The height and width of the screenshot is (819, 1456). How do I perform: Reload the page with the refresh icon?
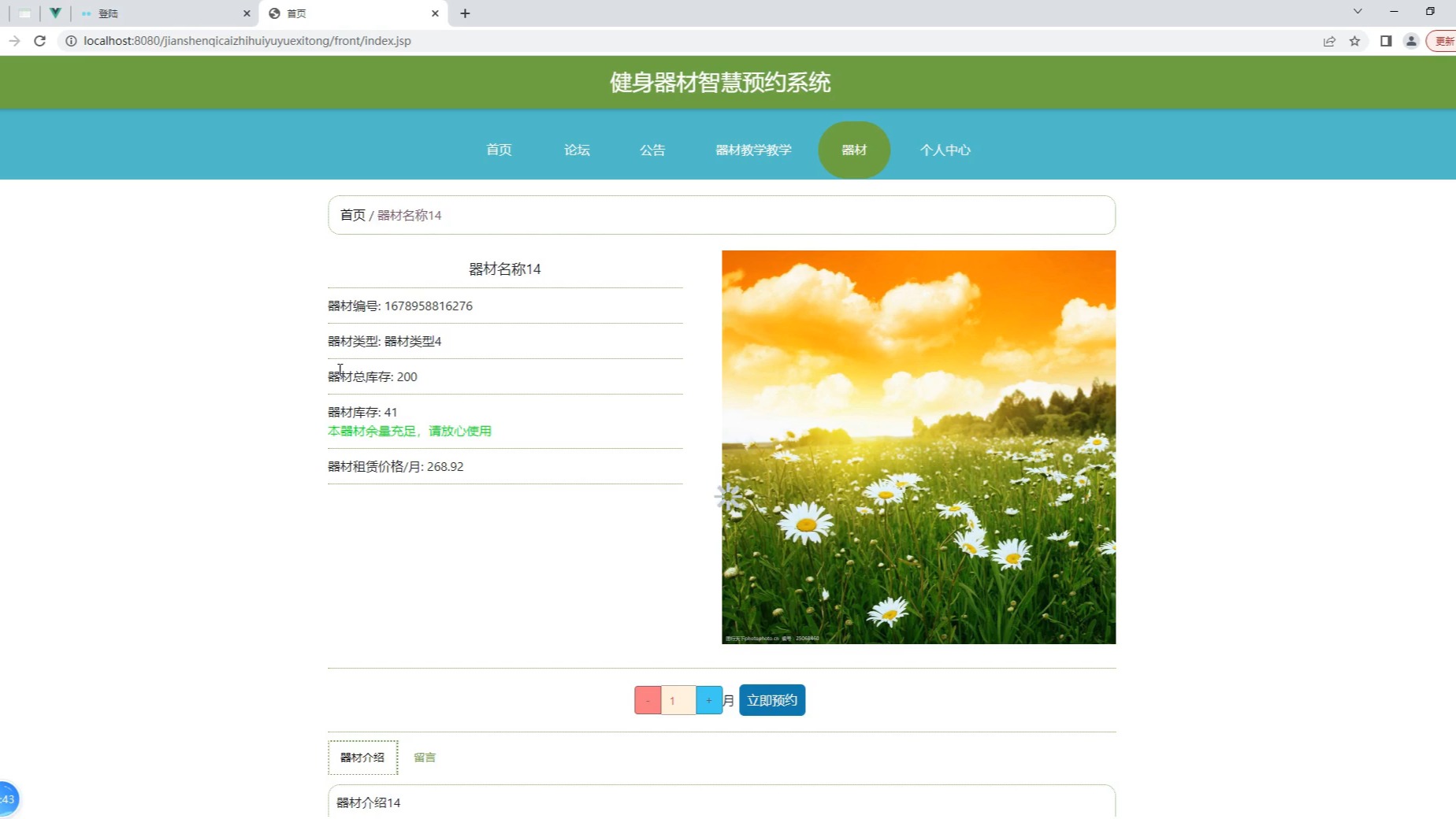[40, 41]
